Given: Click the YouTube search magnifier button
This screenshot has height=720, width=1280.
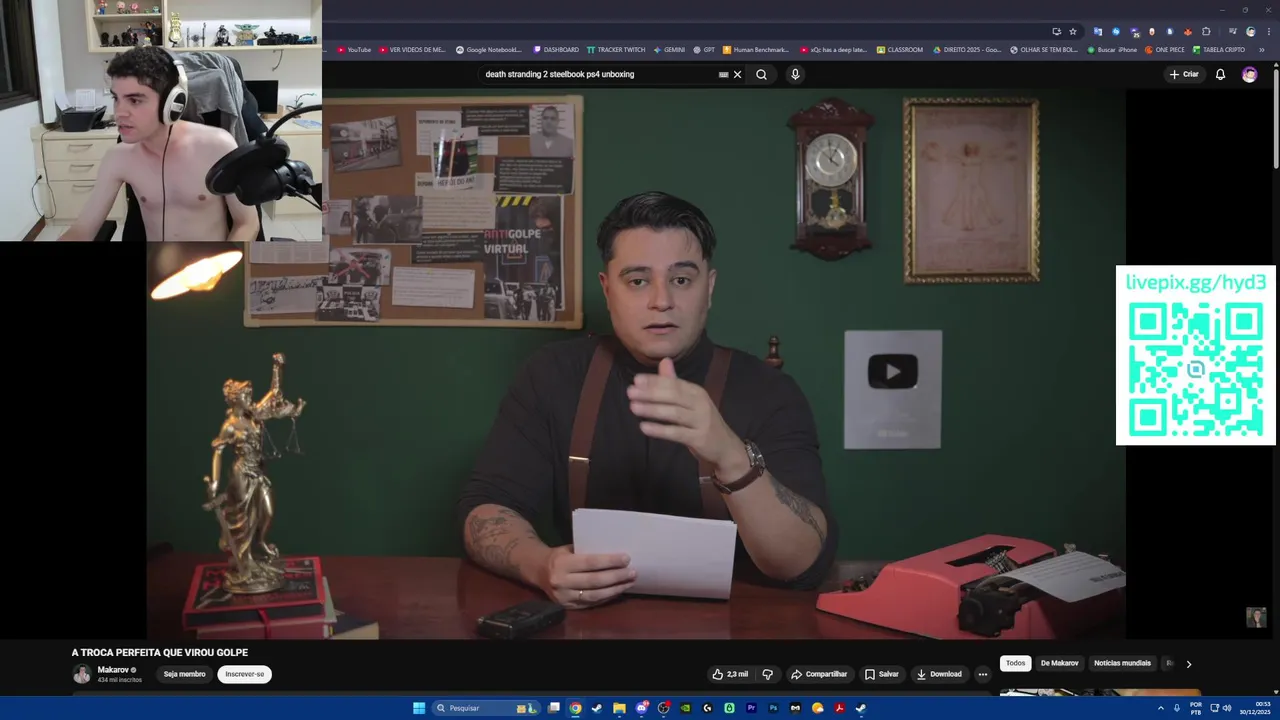Looking at the screenshot, I should pyautogui.click(x=761, y=74).
